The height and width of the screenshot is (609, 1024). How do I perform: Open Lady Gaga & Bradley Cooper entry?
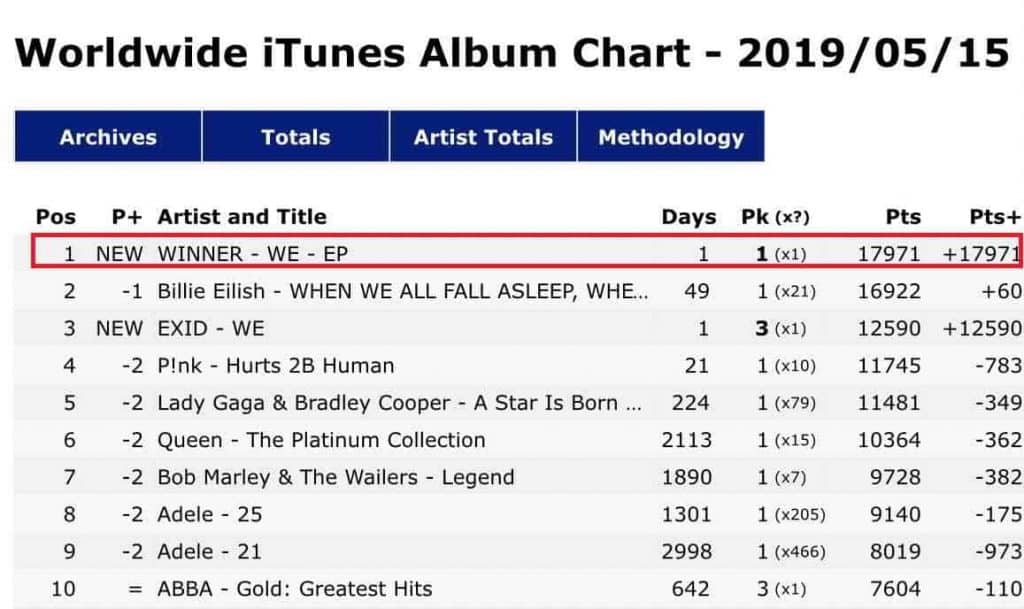click(400, 403)
